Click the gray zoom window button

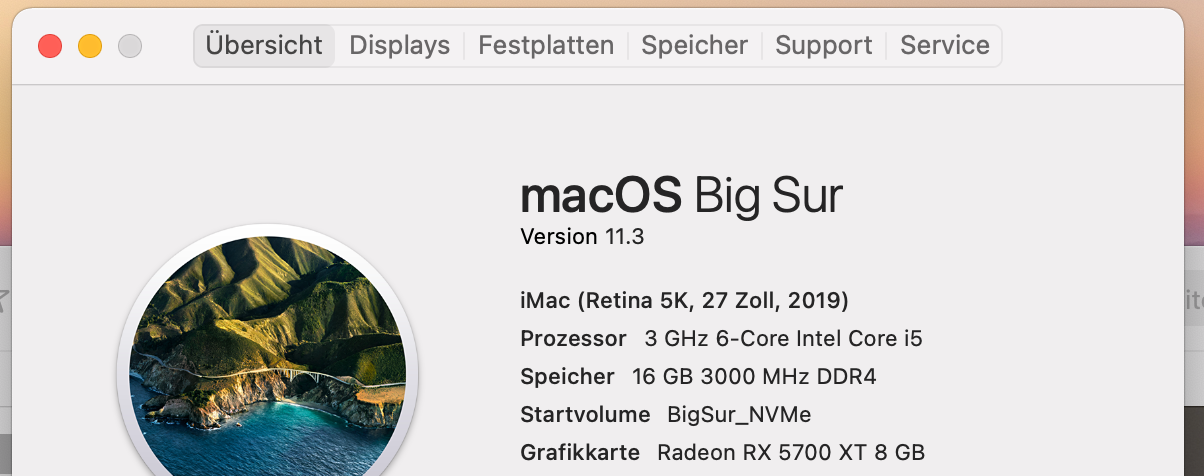[130, 46]
